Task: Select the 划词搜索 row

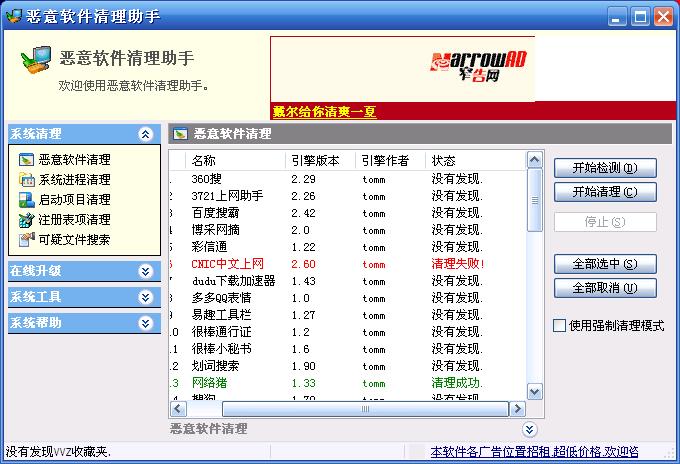Action: click(347, 366)
